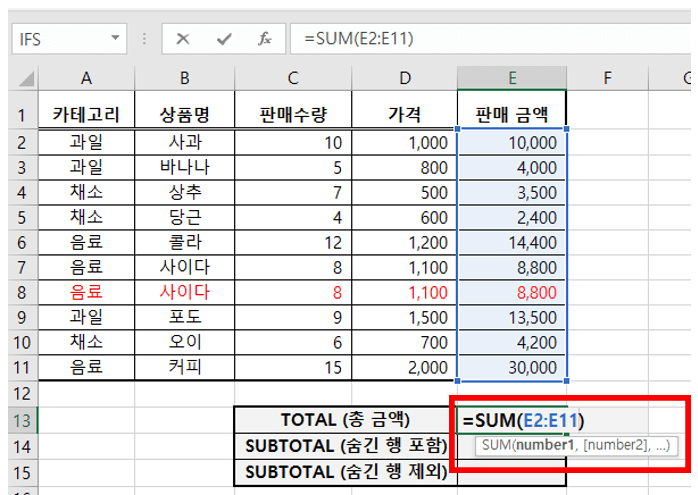The height and width of the screenshot is (495, 698).
Task: Select column D header
Action: pyautogui.click(x=405, y=78)
